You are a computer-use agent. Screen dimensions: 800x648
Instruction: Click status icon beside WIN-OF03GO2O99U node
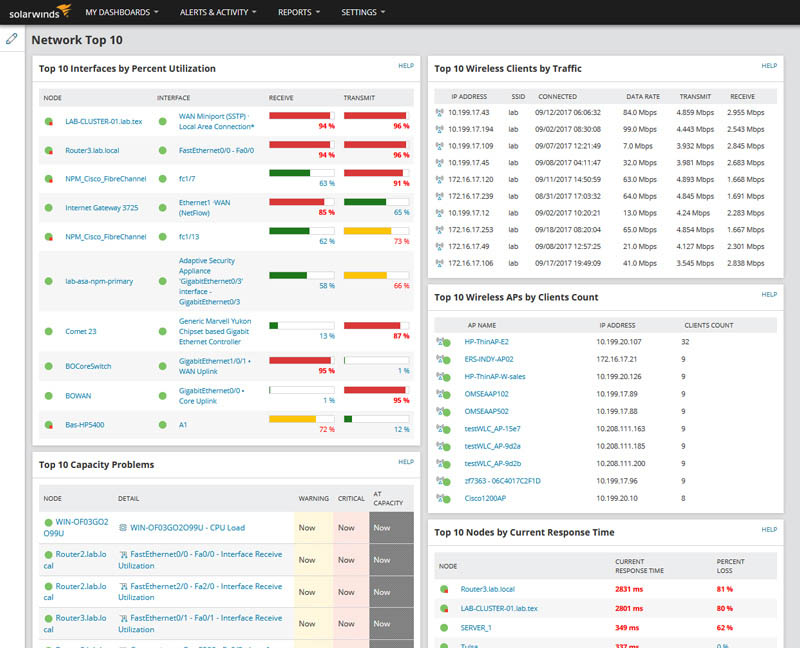48,522
